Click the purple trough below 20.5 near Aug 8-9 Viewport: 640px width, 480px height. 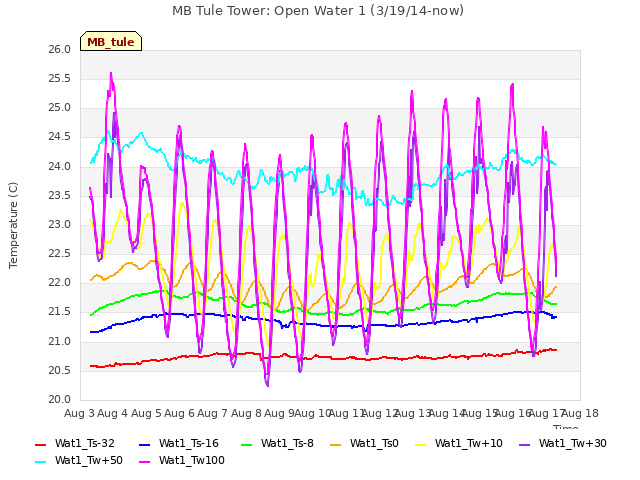(267, 384)
